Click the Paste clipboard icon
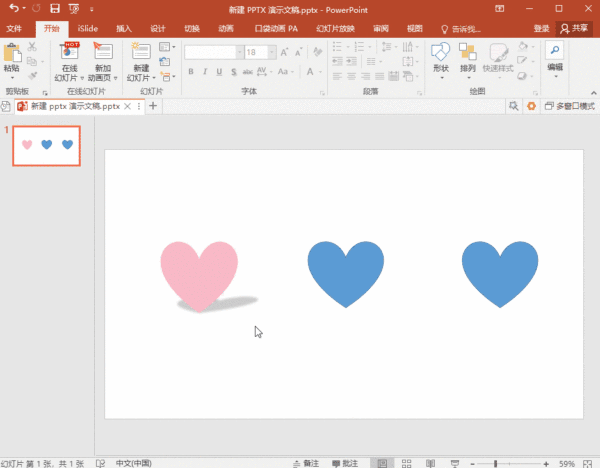The height and width of the screenshot is (468, 600). 12,52
